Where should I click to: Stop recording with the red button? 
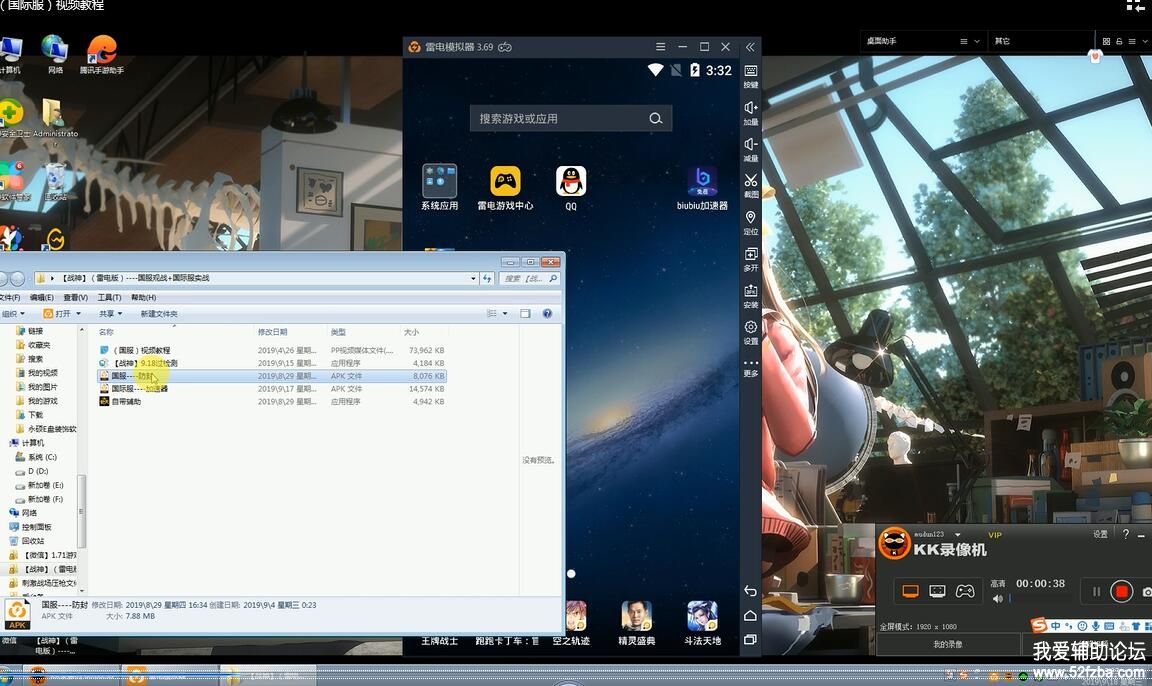pos(1121,591)
